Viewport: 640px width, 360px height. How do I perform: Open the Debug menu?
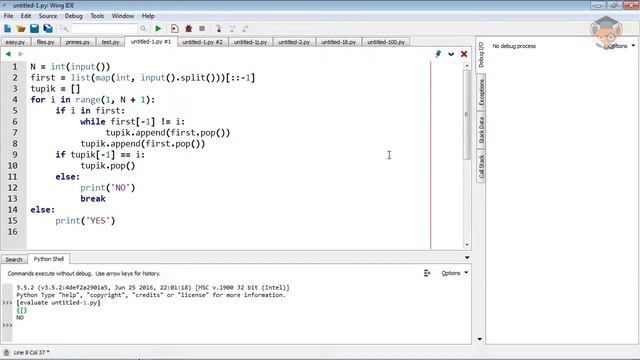pos(73,16)
